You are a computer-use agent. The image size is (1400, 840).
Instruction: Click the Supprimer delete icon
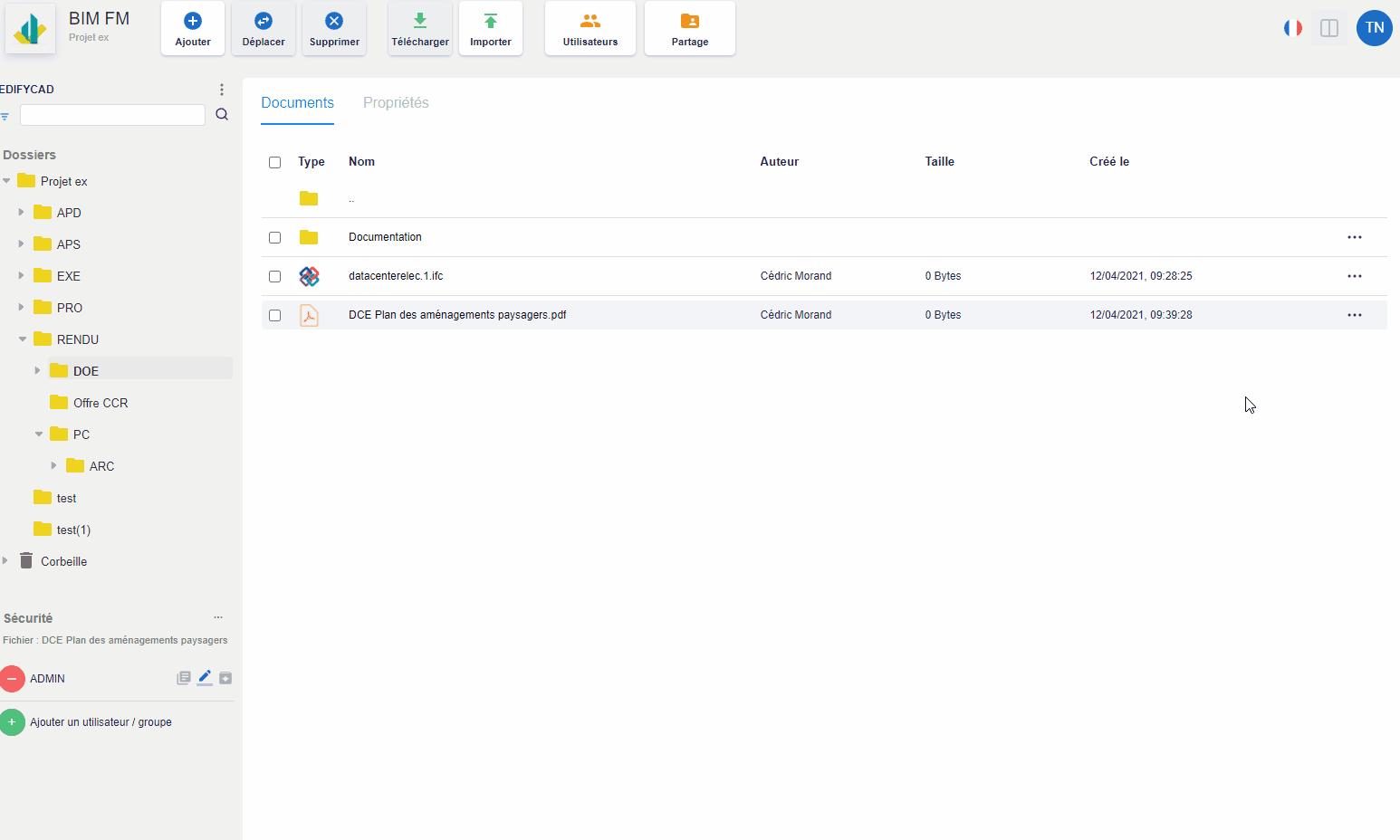[x=334, y=21]
